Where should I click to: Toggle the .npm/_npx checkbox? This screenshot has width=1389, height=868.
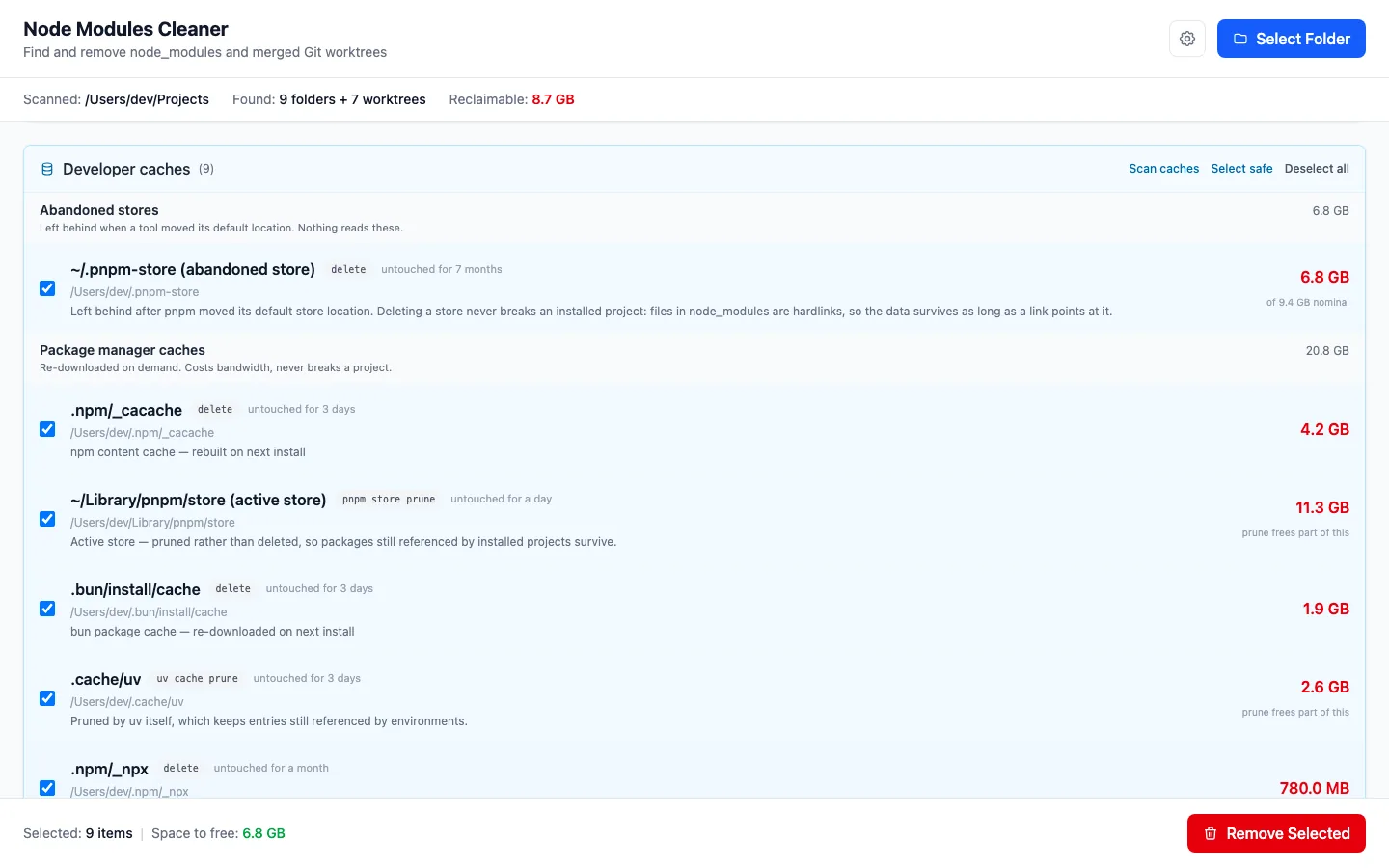[47, 788]
